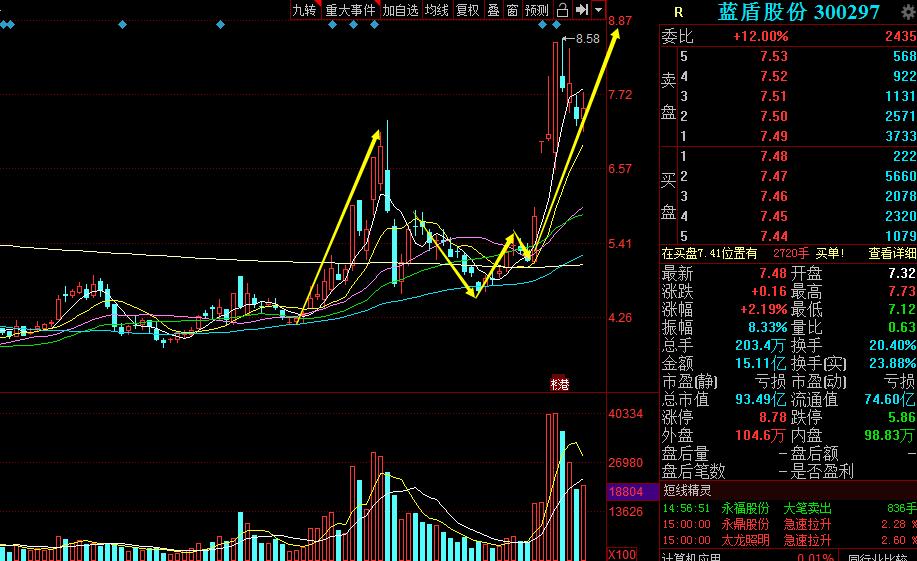Click buy level 5 price 7.44

[774, 236]
